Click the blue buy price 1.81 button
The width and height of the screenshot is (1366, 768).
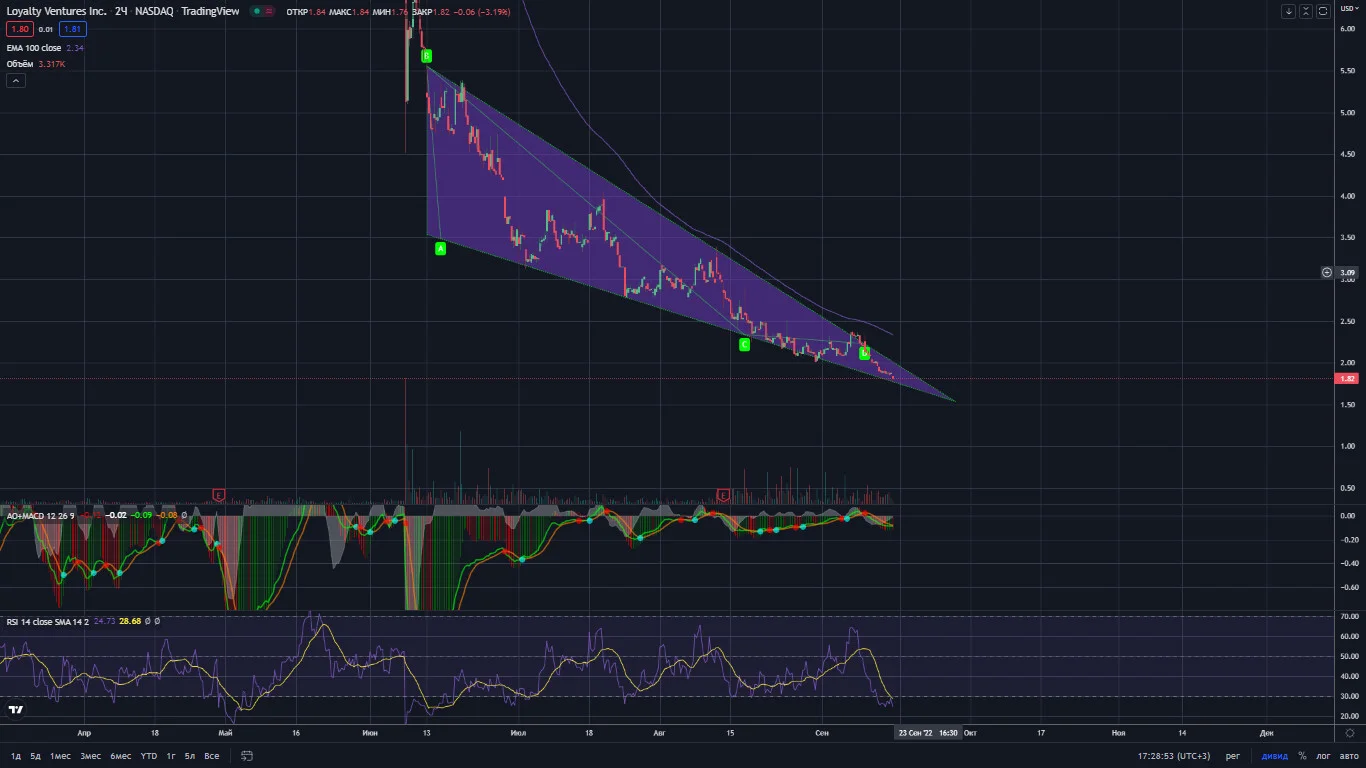pos(72,30)
